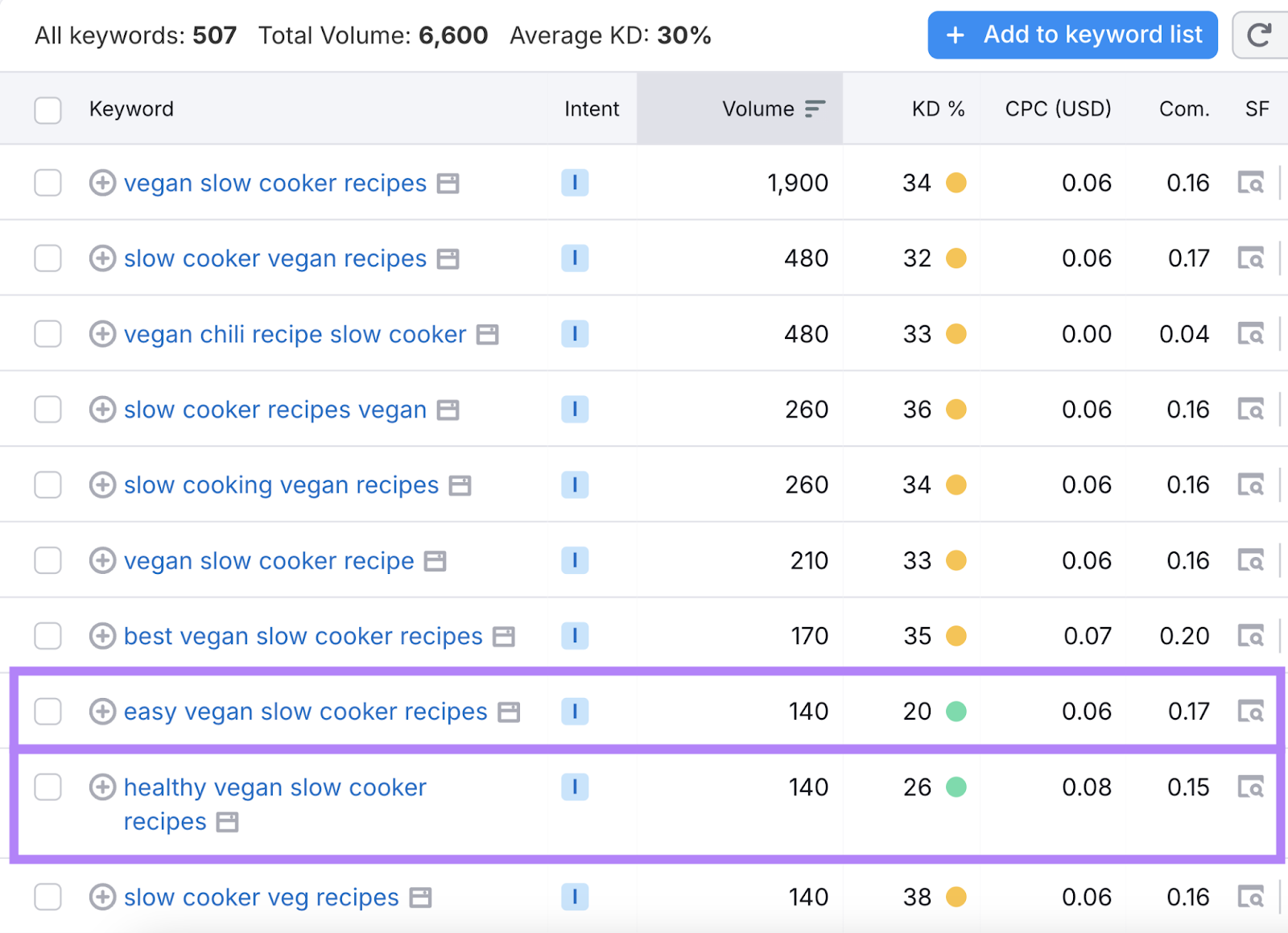
Task: Open the SERP snapshot icon for vegan slow cooker recipes
Action: 448,183
